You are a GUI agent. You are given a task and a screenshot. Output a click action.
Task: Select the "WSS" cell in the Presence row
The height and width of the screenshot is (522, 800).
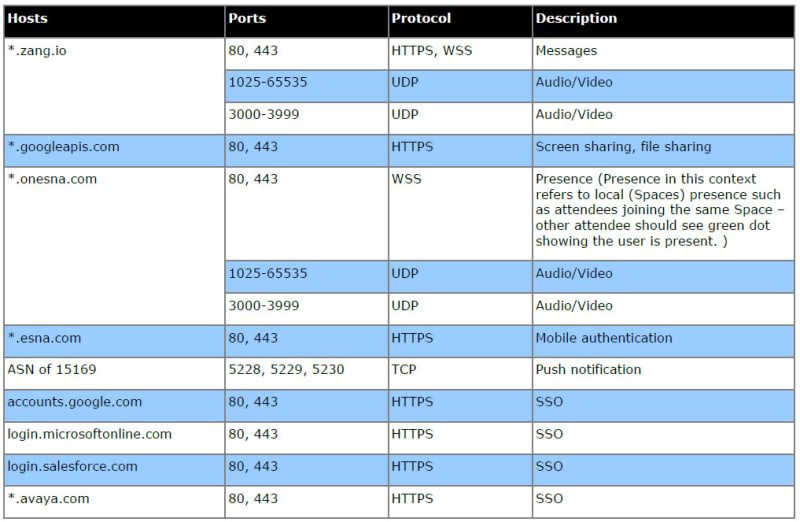pos(460,213)
